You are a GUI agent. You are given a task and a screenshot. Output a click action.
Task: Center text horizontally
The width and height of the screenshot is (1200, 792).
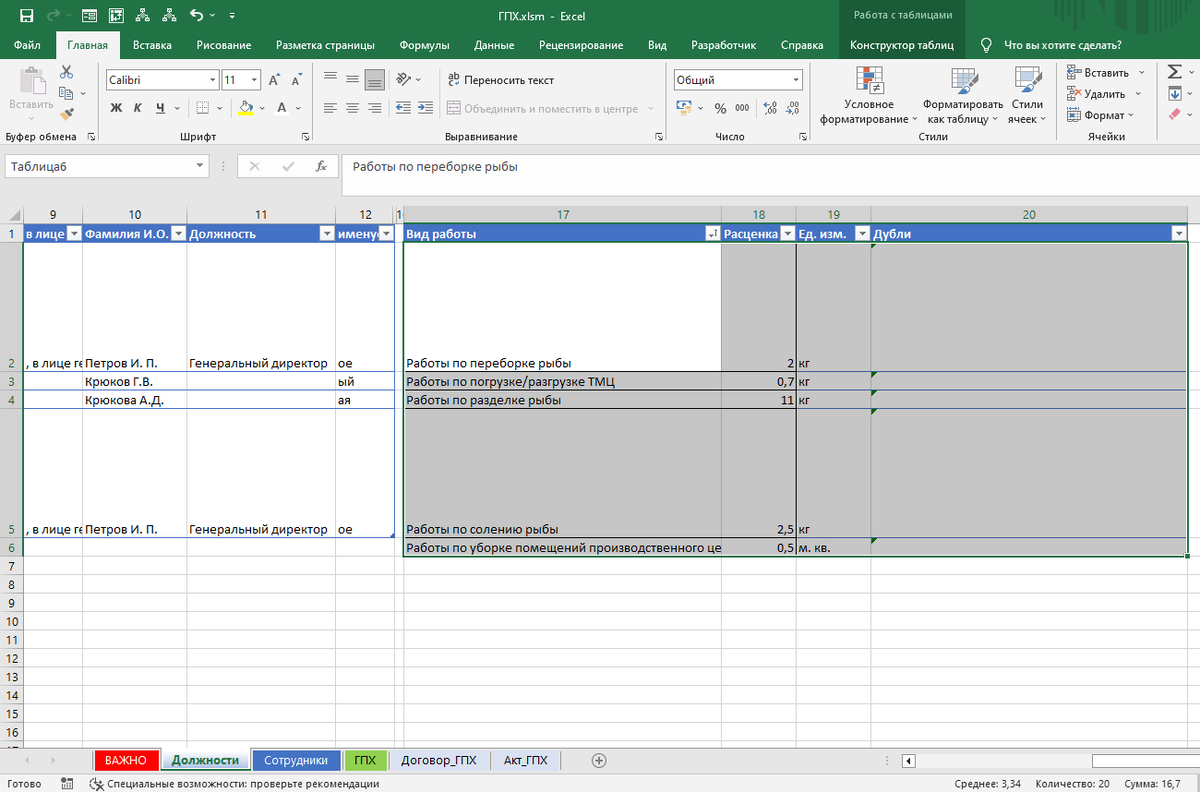pos(351,108)
